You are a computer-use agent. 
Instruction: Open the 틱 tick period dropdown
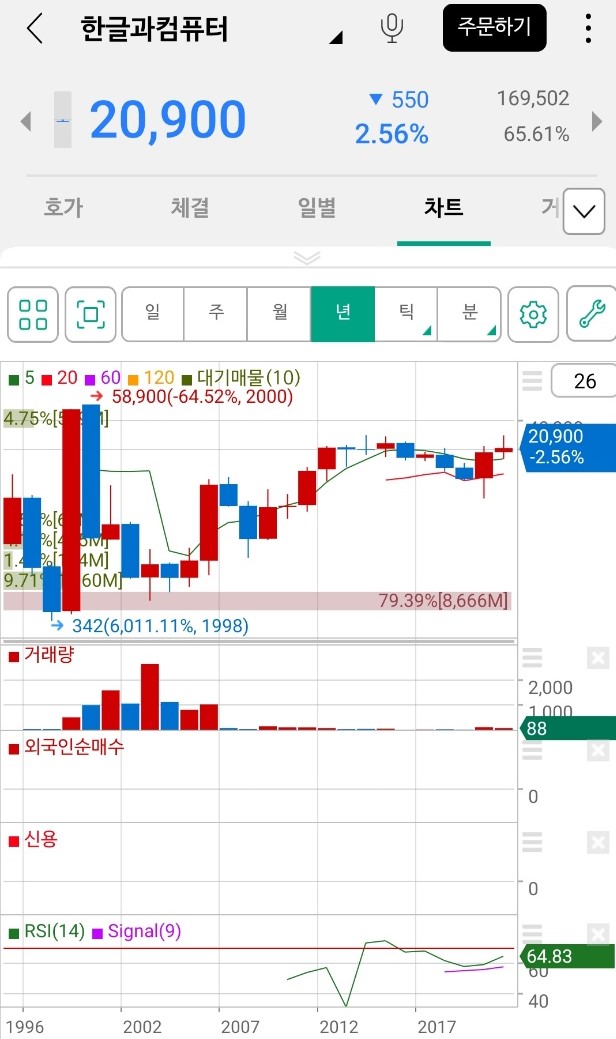(406, 314)
